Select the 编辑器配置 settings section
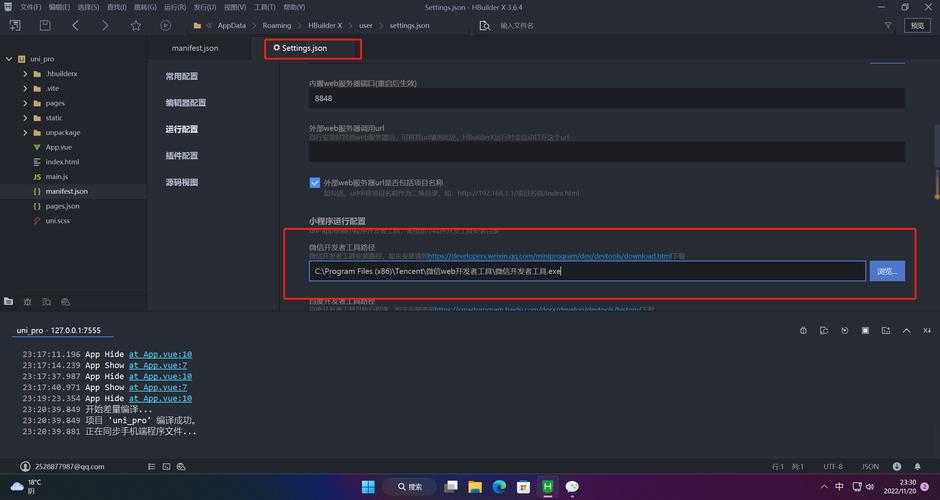 tap(186, 103)
